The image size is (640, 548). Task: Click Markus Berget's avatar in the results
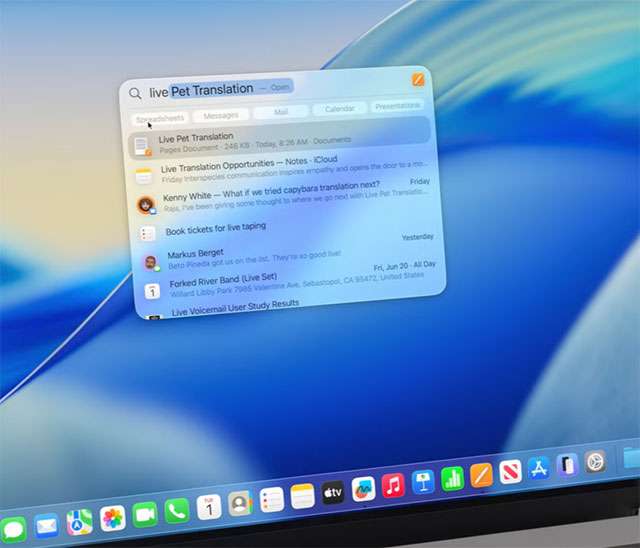(x=151, y=262)
